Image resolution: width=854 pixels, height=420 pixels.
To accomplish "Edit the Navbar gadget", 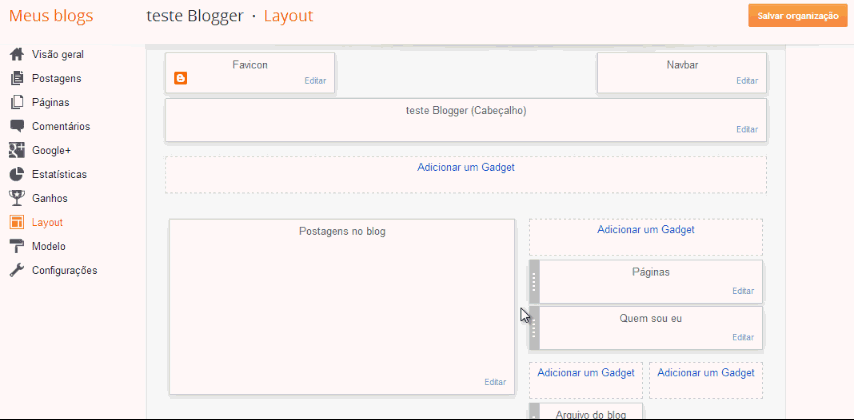I will point(747,81).
